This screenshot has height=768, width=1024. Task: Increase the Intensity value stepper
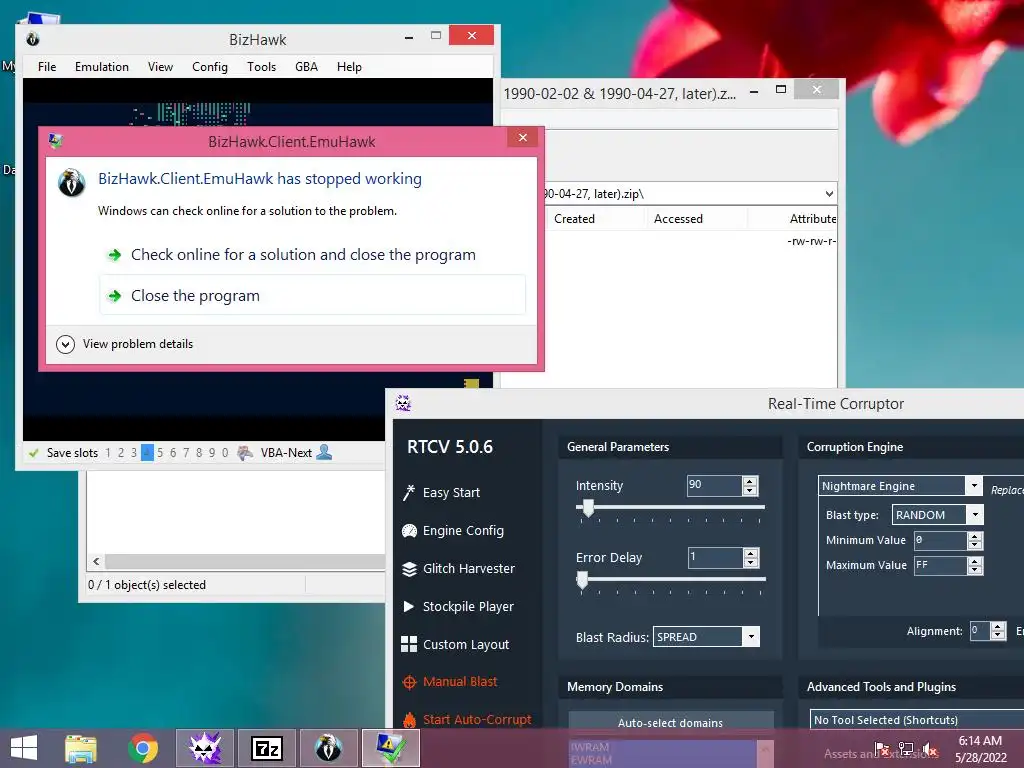click(x=750, y=481)
